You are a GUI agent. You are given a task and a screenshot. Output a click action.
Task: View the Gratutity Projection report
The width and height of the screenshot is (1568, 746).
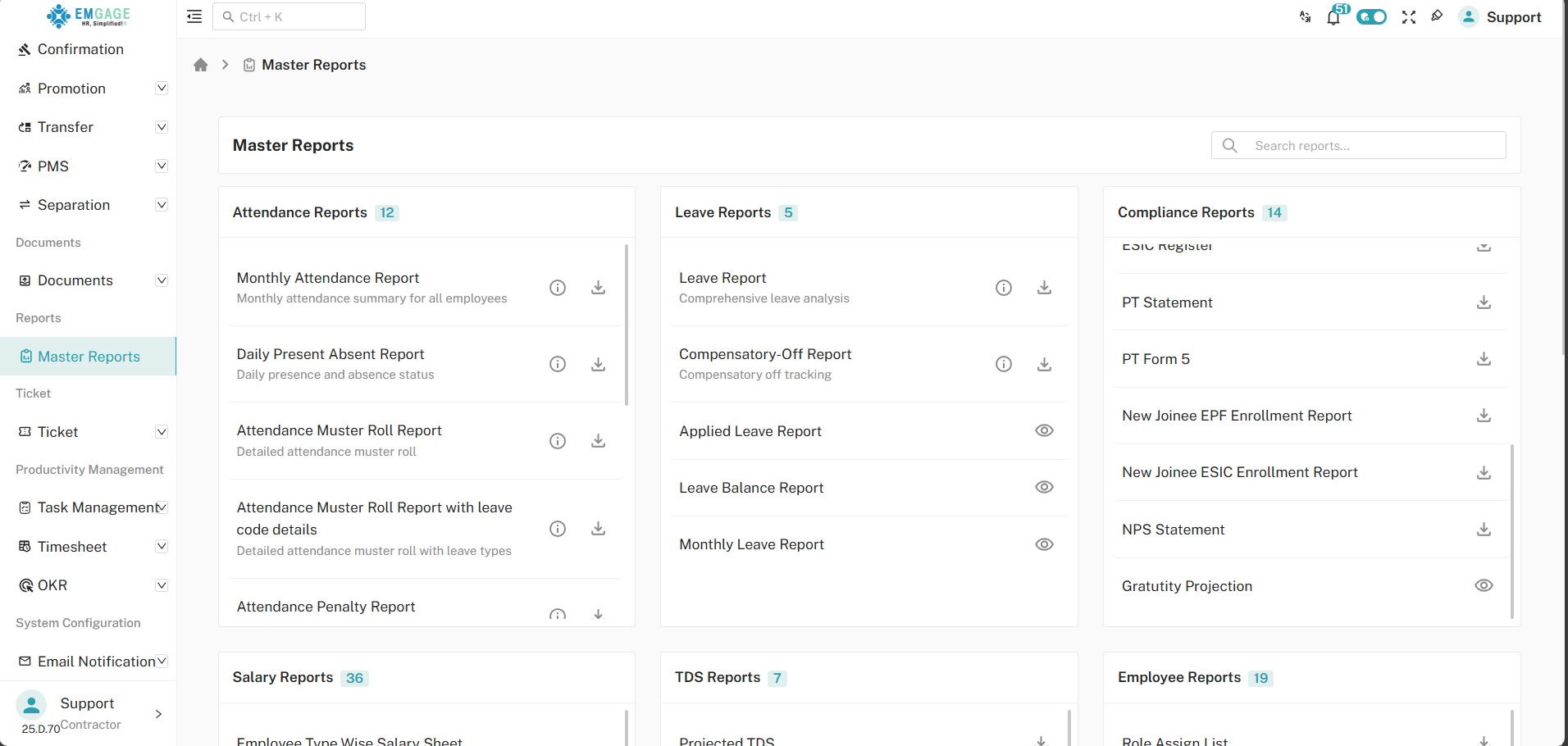[x=1484, y=585]
